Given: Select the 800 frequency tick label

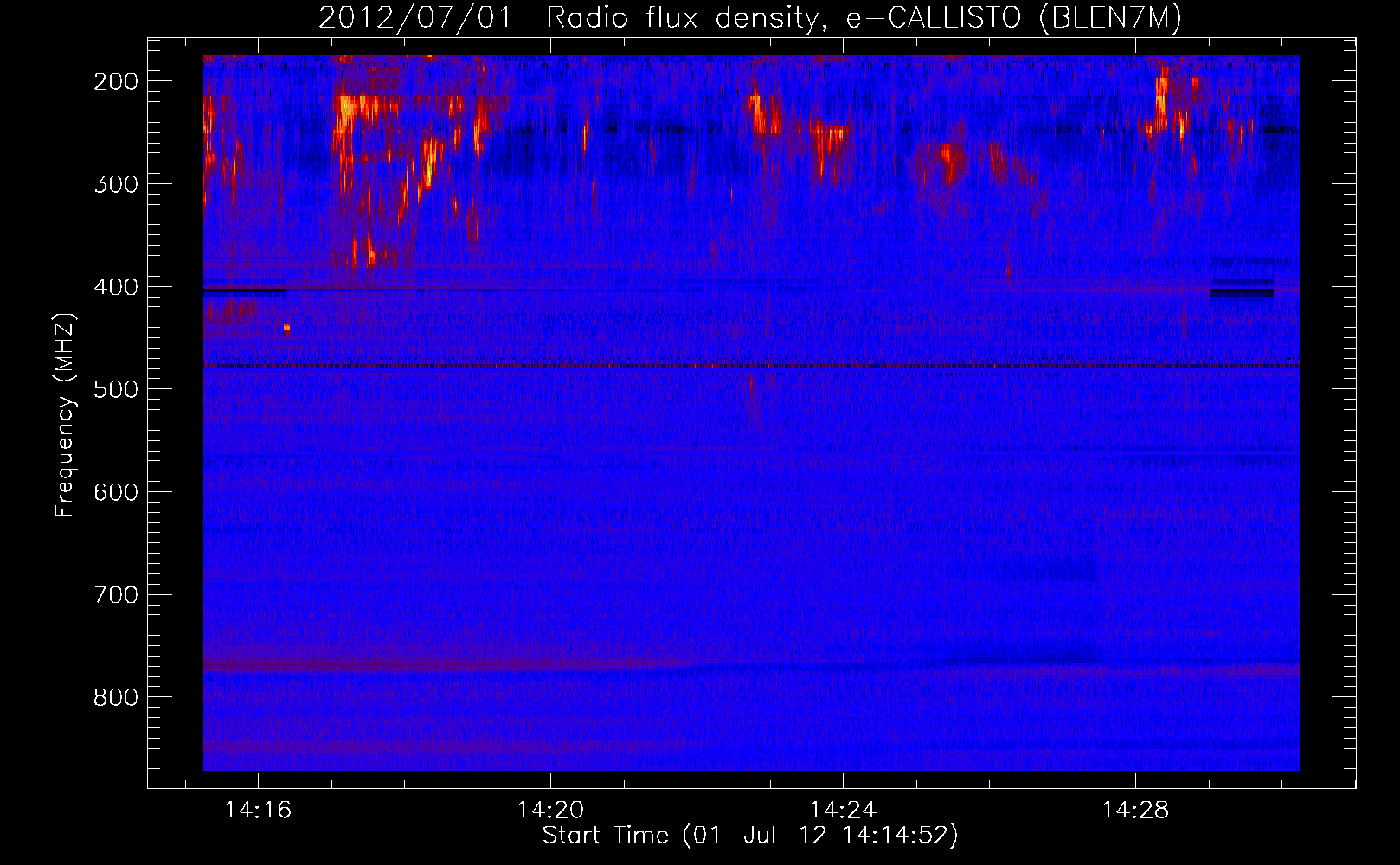Looking at the screenshot, I should click(x=115, y=697).
